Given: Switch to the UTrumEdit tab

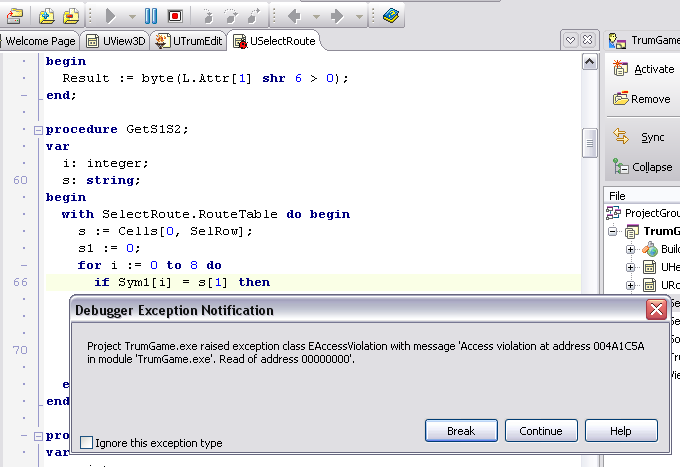Looking at the screenshot, I should point(190,41).
